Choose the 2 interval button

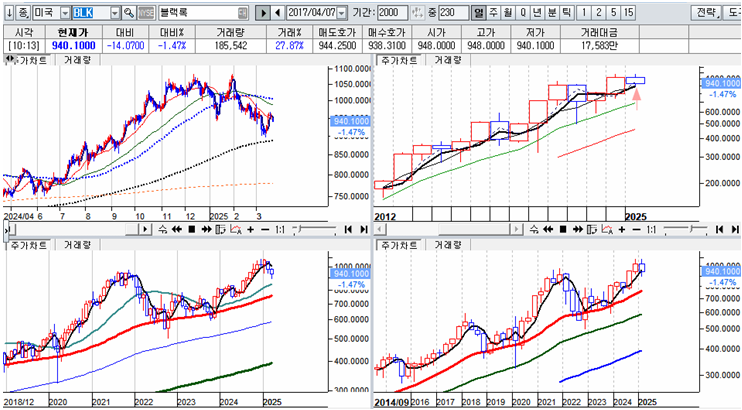[x=599, y=13]
